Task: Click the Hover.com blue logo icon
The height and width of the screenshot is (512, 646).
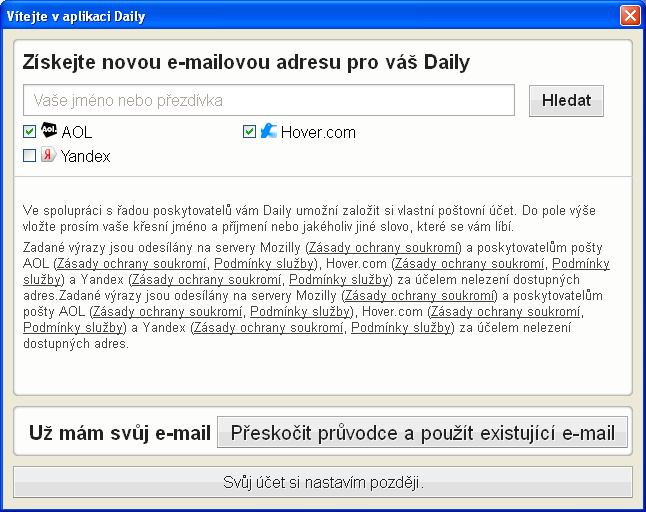Action: click(269, 131)
